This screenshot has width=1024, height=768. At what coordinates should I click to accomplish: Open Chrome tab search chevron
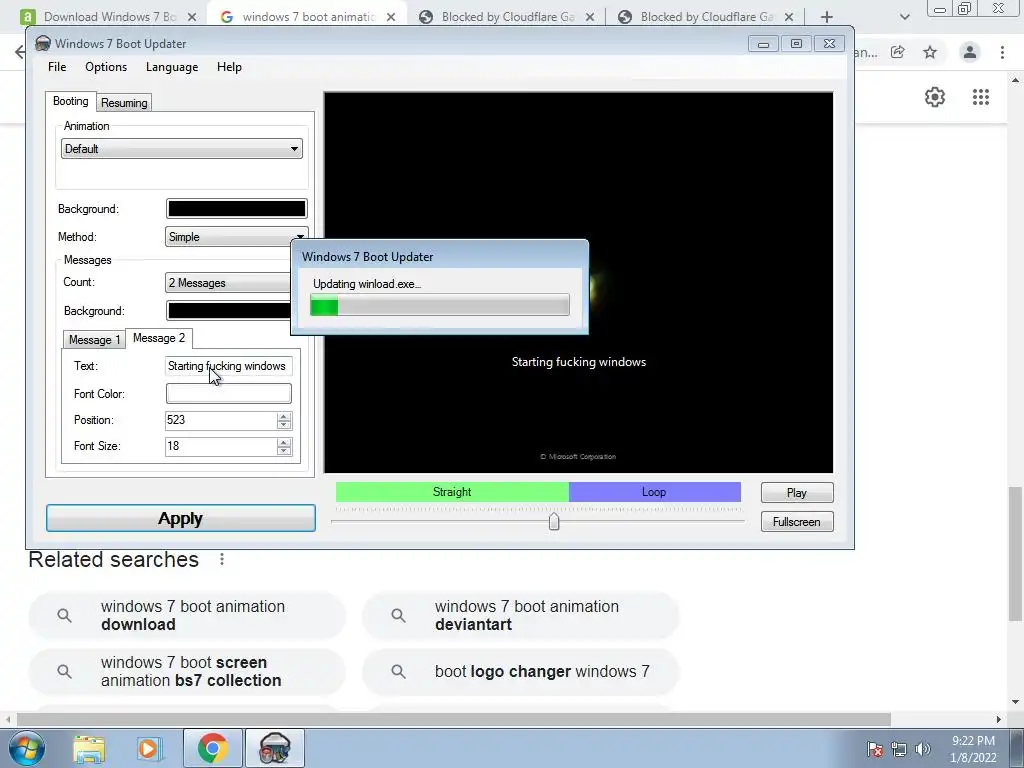[904, 17]
